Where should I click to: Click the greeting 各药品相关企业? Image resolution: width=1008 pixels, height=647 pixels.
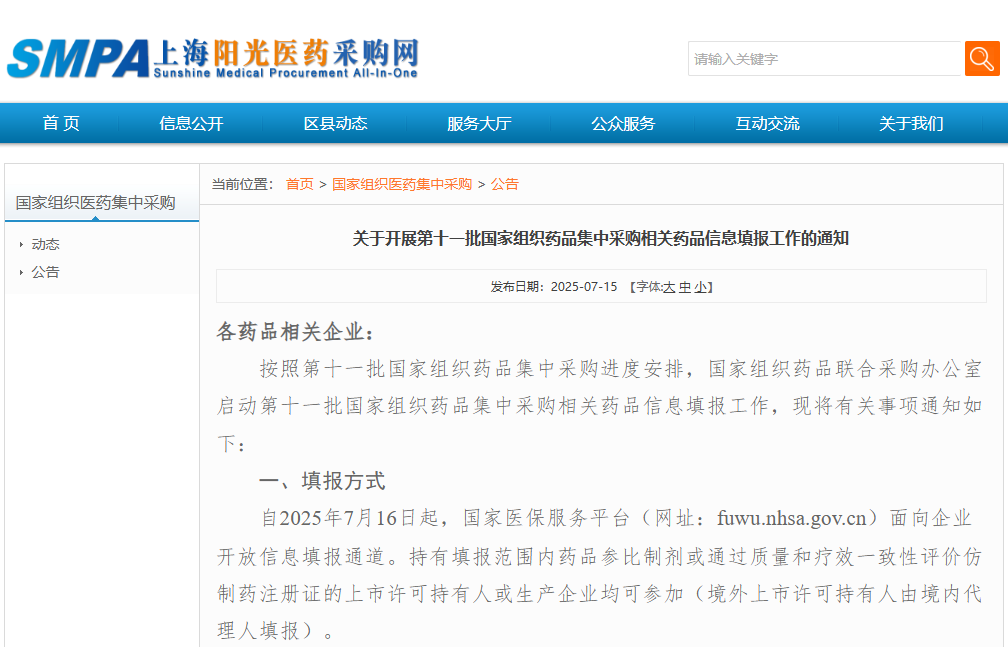tap(294, 332)
